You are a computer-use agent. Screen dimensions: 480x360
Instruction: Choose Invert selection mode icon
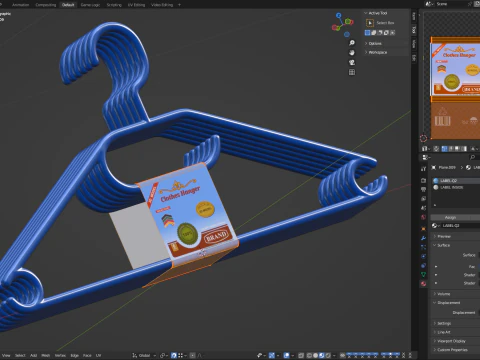(386, 33)
